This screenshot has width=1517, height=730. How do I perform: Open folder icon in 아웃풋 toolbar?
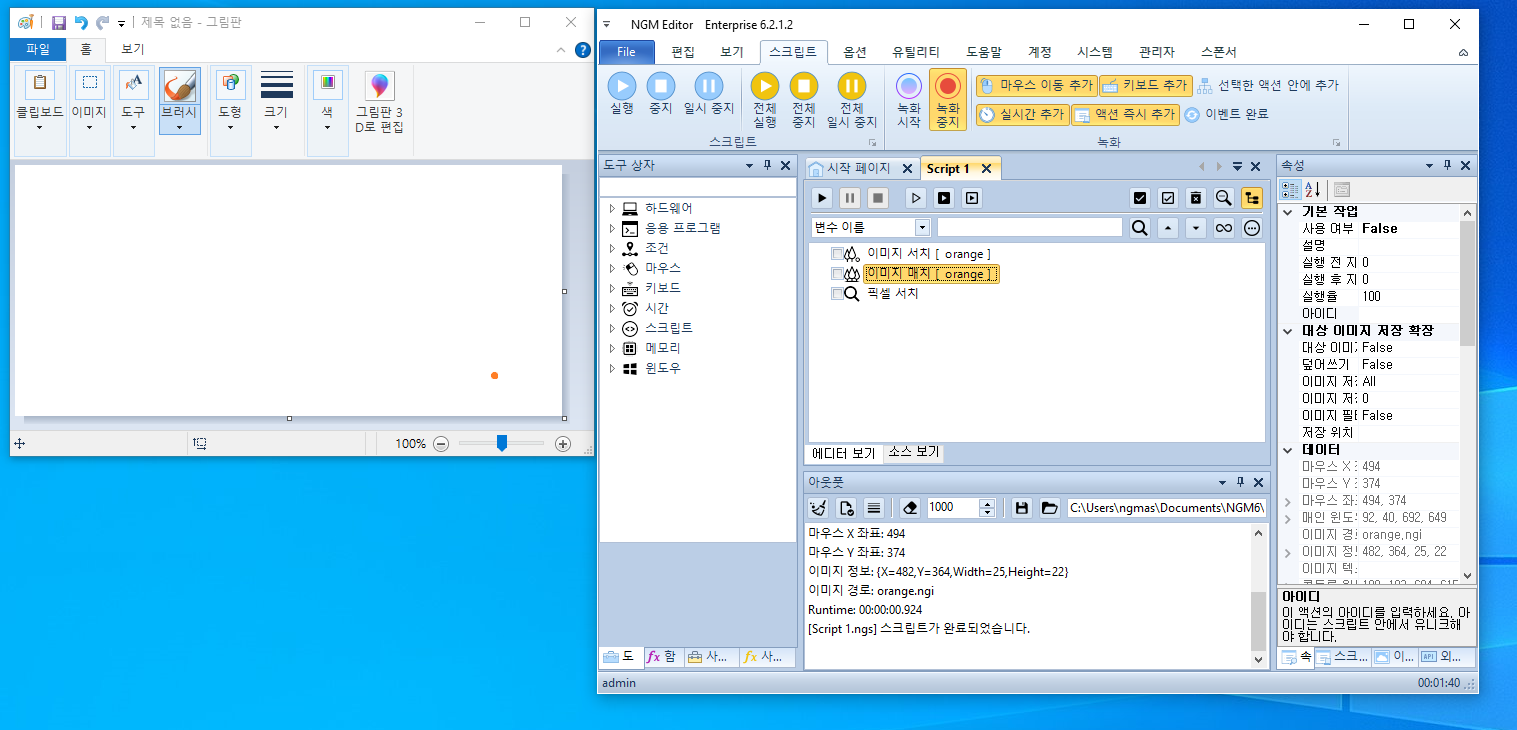point(1049,507)
